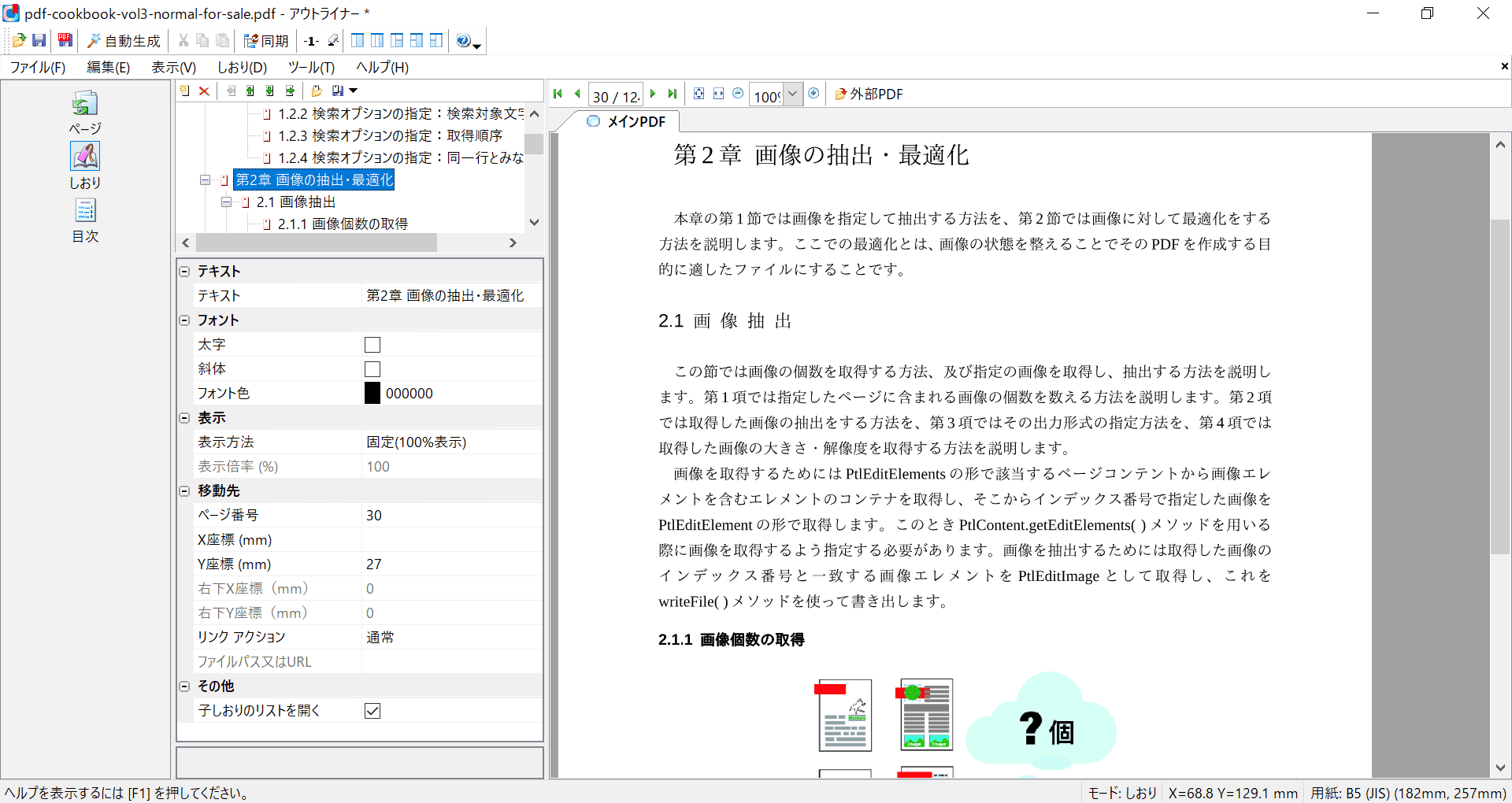Image resolution: width=1512 pixels, height=803 pixels.
Task: Click the zoom in plus icon
Action: (x=813, y=94)
